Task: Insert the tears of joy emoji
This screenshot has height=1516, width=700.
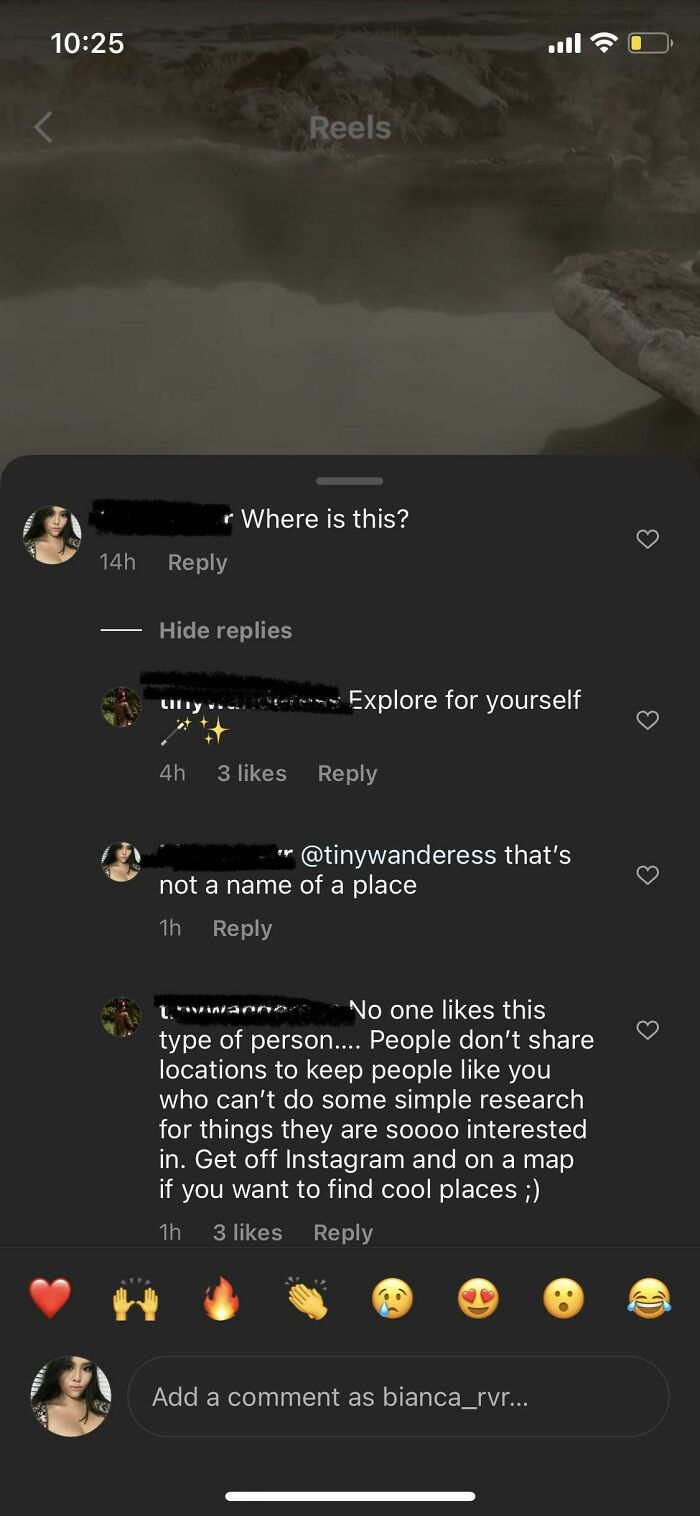Action: (649, 1299)
